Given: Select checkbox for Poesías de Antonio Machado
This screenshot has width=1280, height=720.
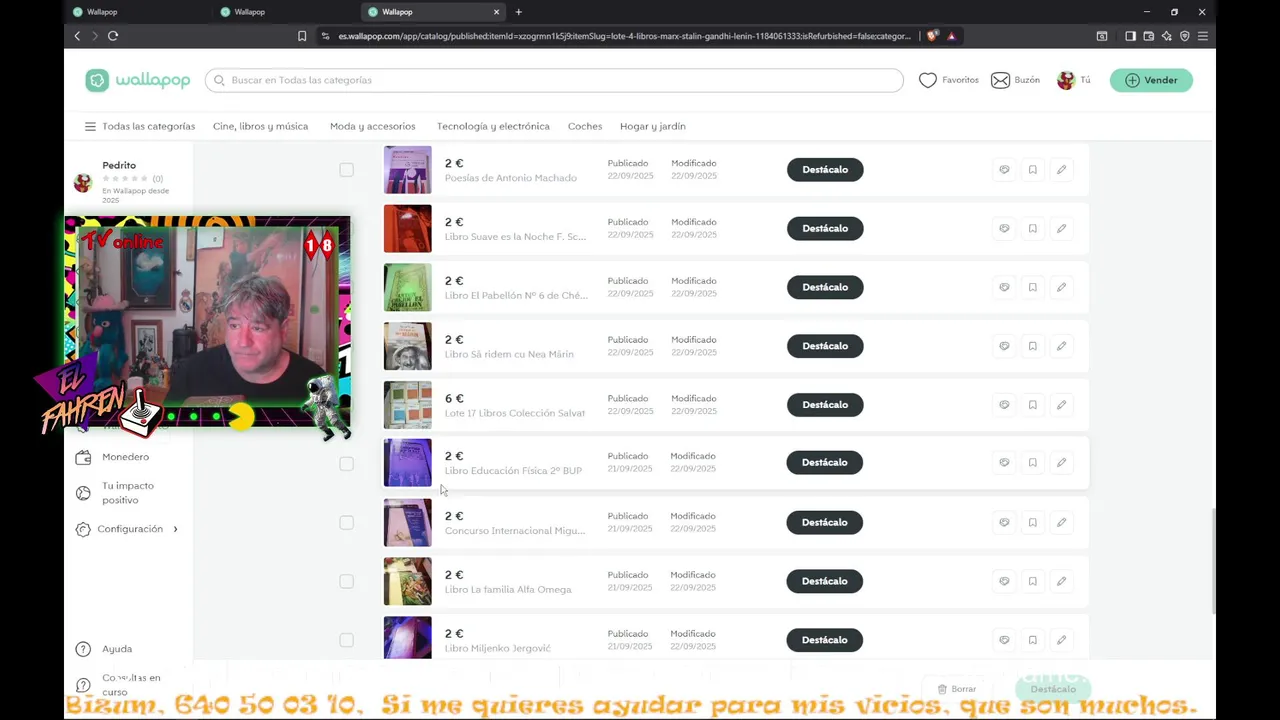Looking at the screenshot, I should (x=346, y=170).
